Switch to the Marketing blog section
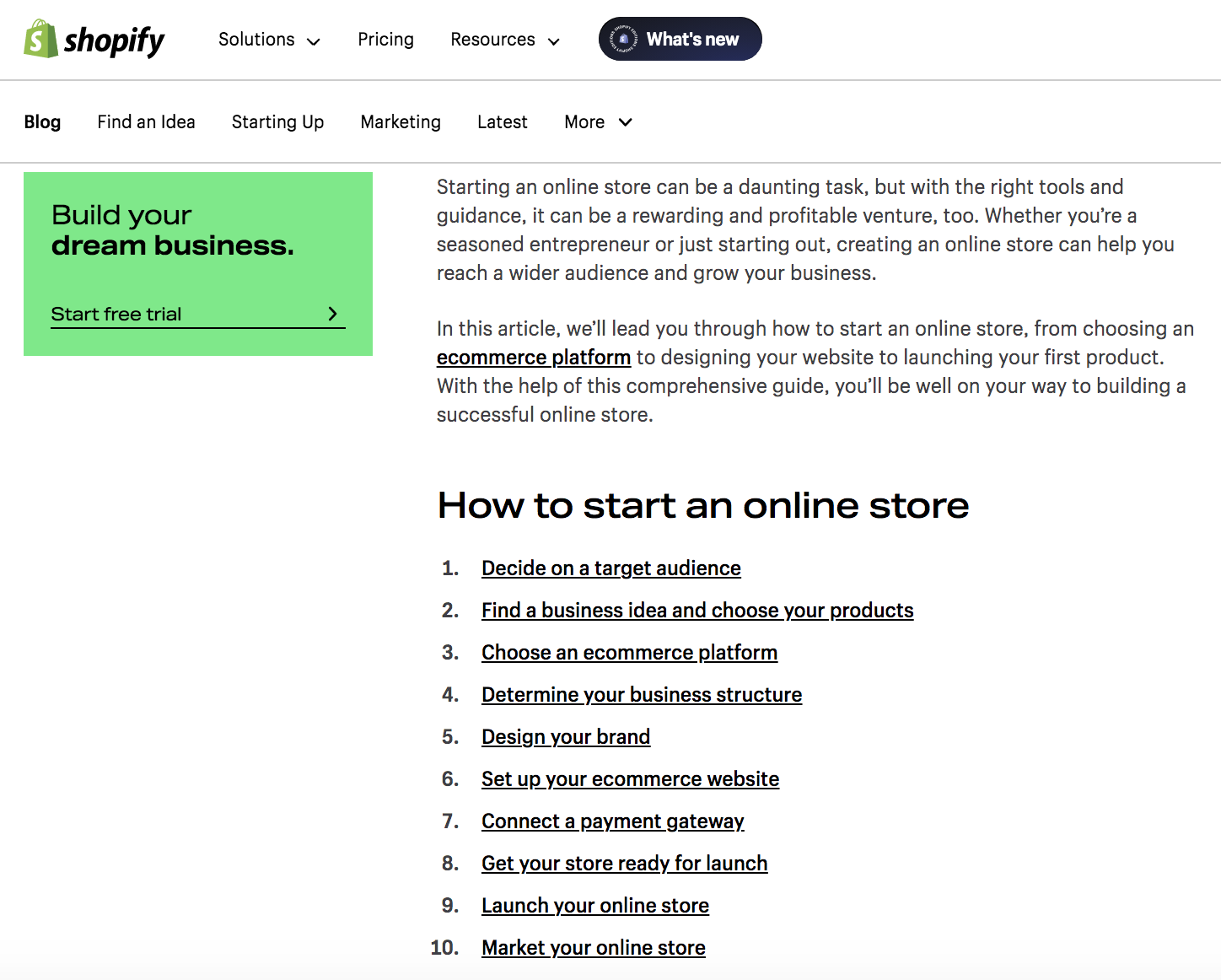Image resolution: width=1221 pixels, height=980 pixels. pos(401,122)
